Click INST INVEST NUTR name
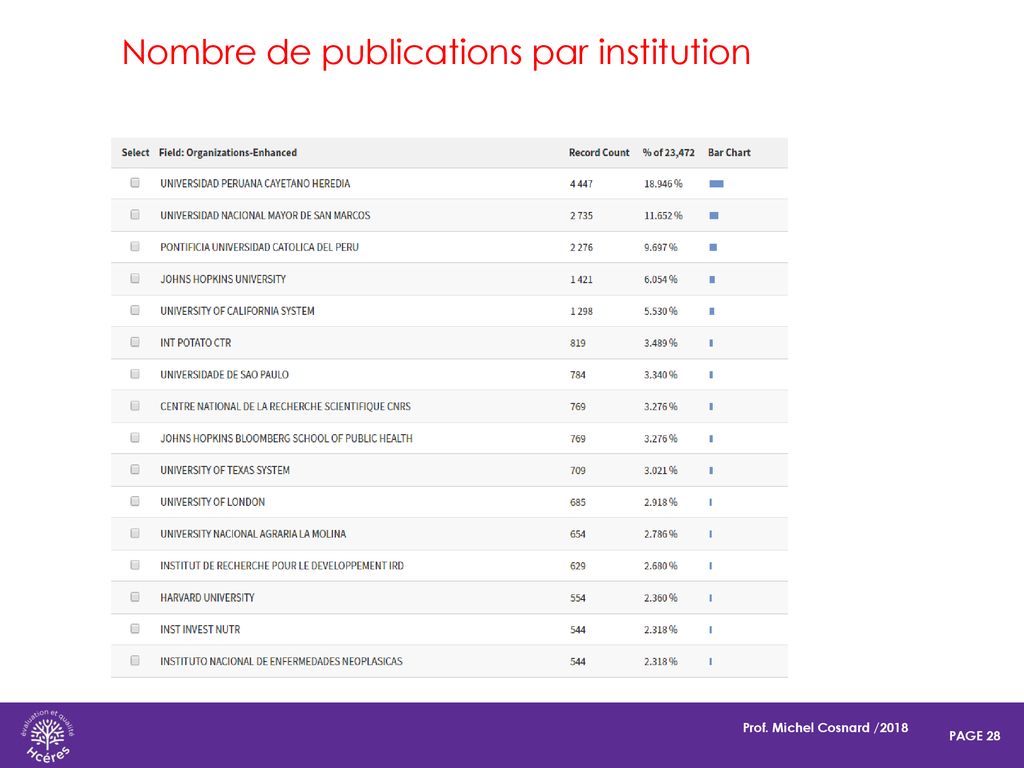Image resolution: width=1024 pixels, height=768 pixels. tap(200, 630)
